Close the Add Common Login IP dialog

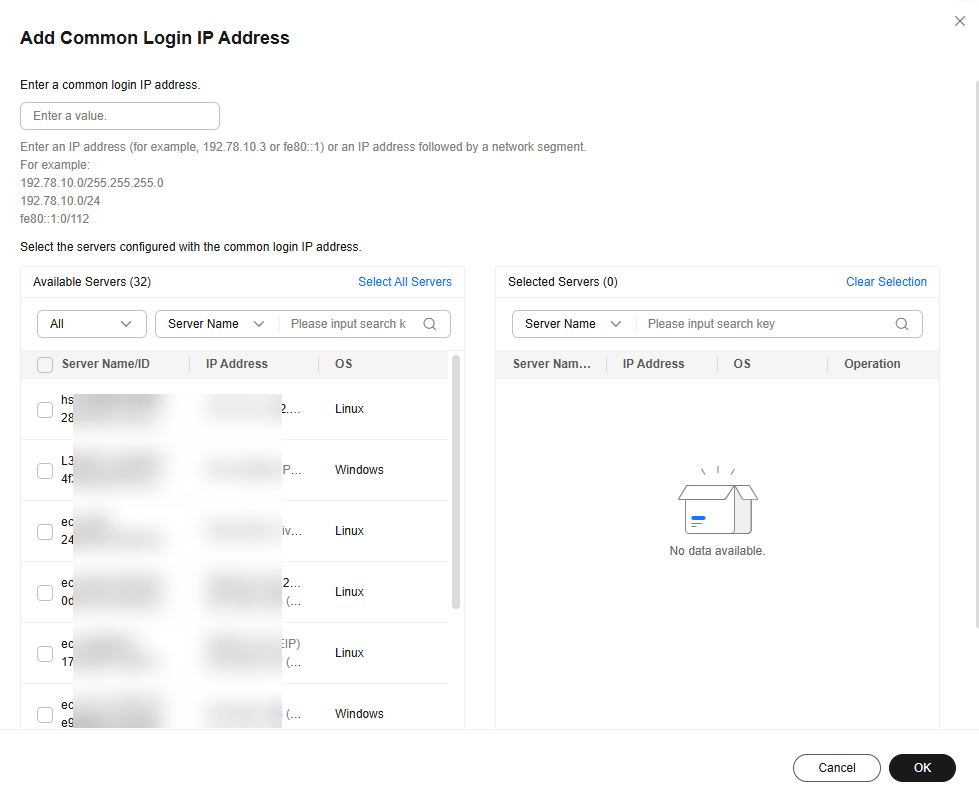(960, 21)
